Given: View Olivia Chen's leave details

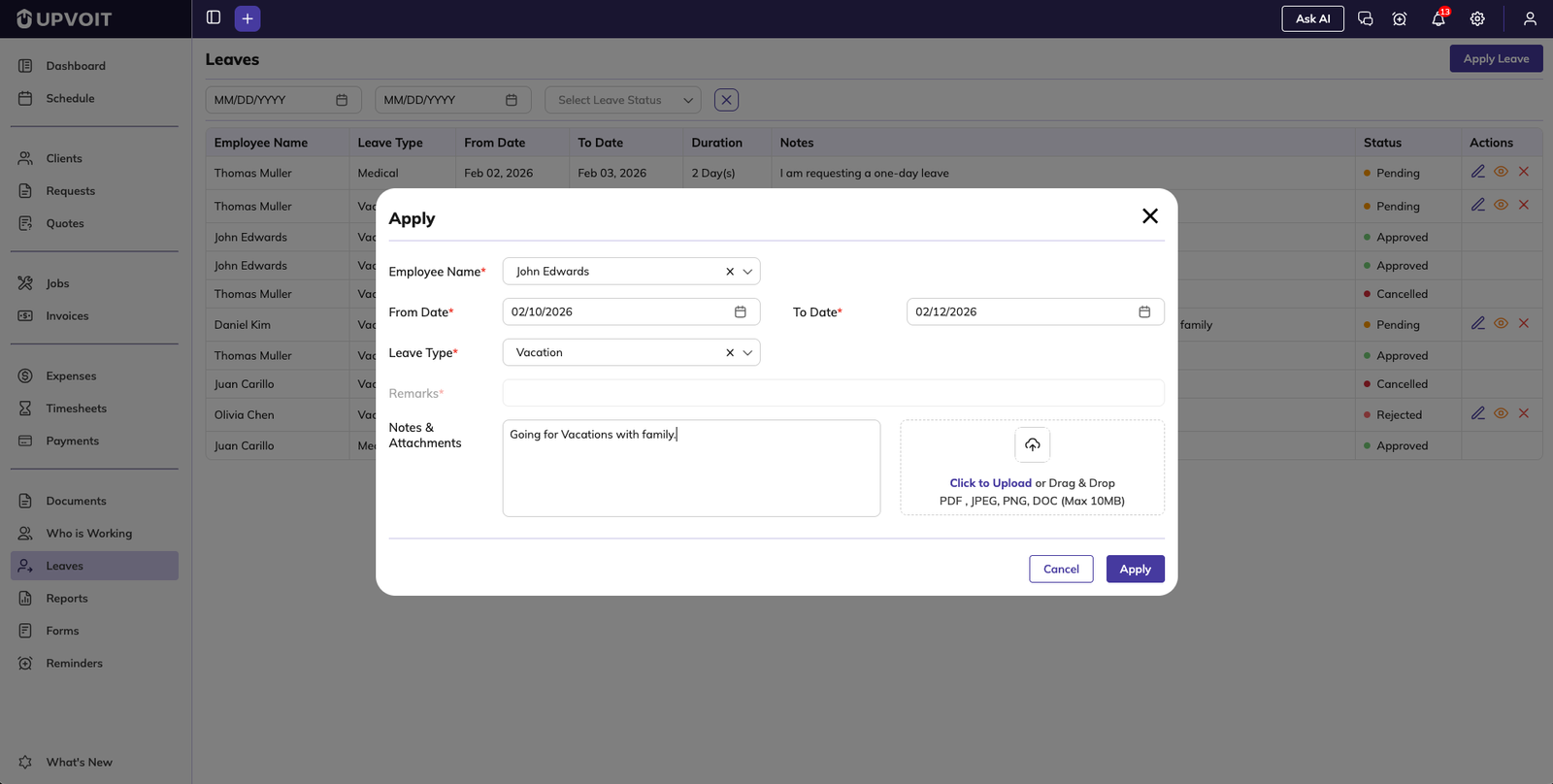Looking at the screenshot, I should point(1501,413).
